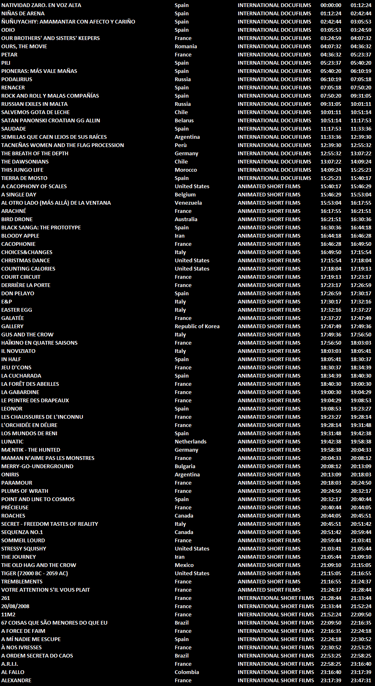The width and height of the screenshot is (375, 686).
Task: Select the film title RENACER
Action: (x=13, y=88)
